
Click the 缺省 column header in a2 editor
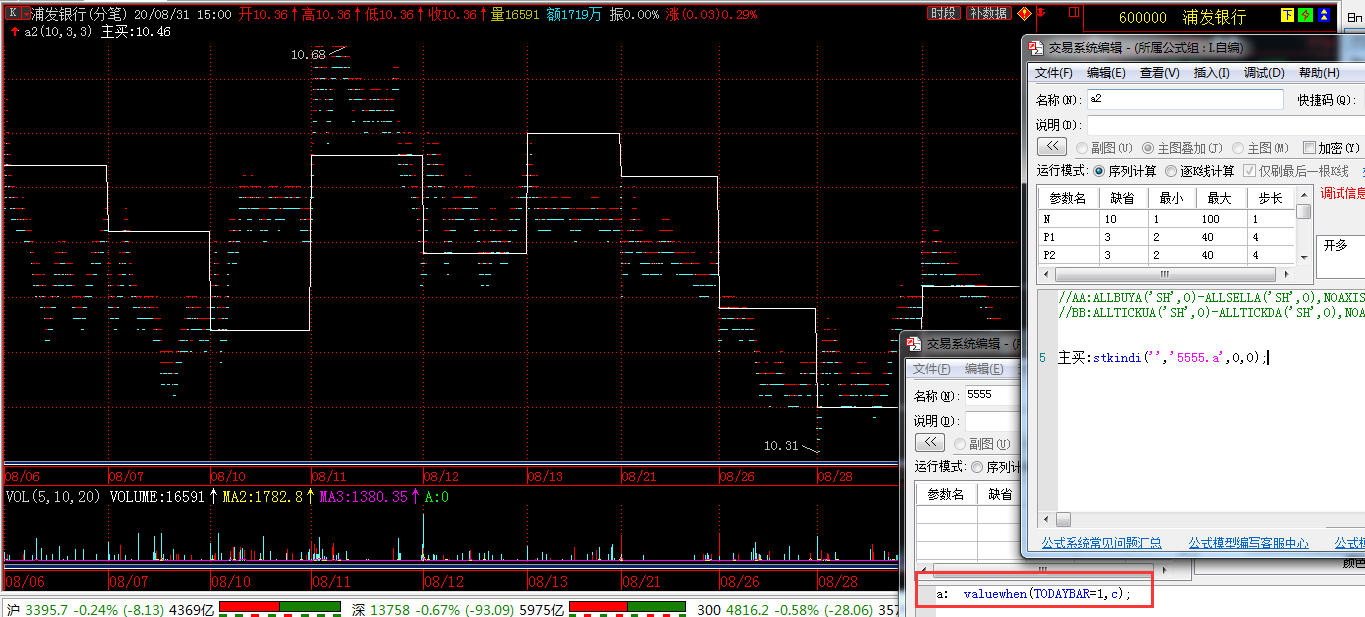(1123, 198)
